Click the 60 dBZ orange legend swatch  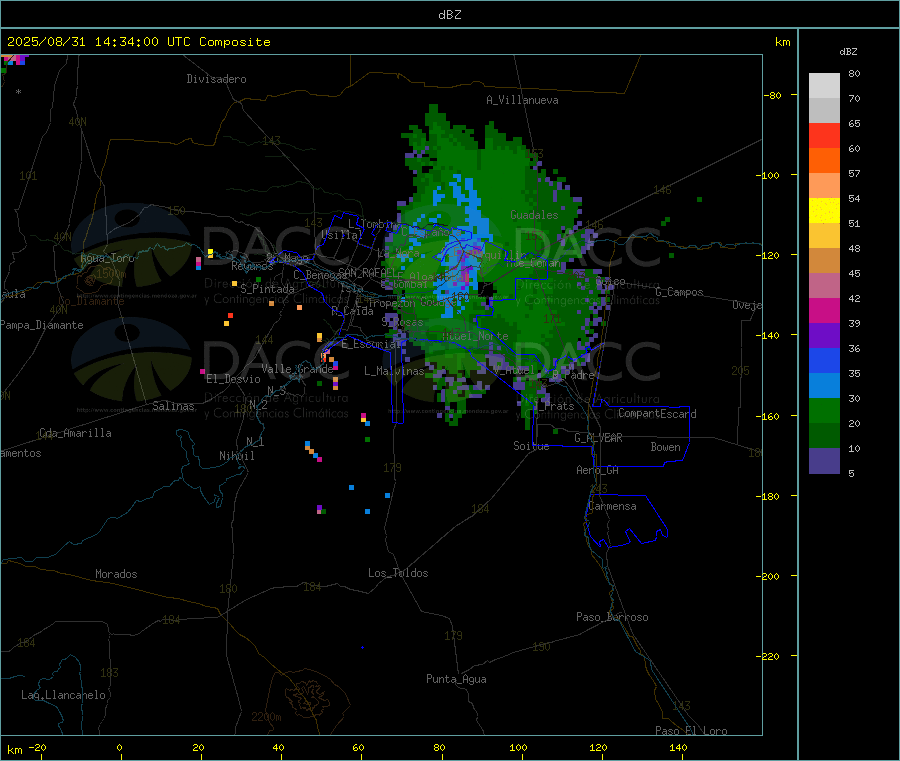824,161
